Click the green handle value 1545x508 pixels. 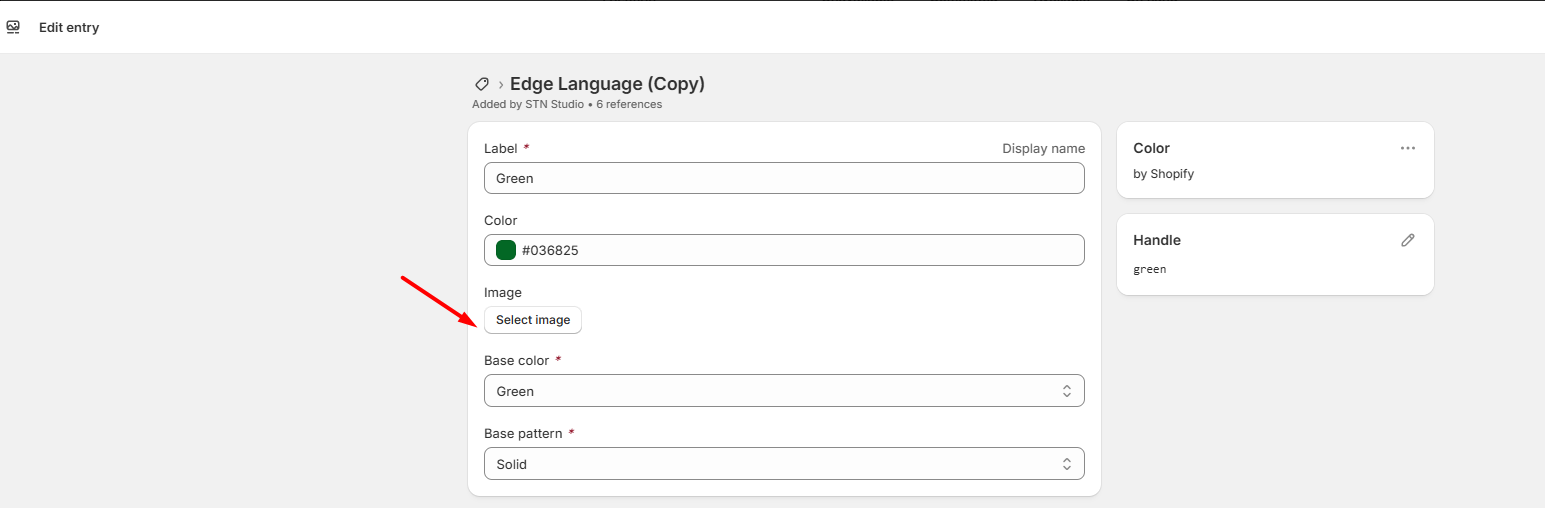pos(1150,269)
